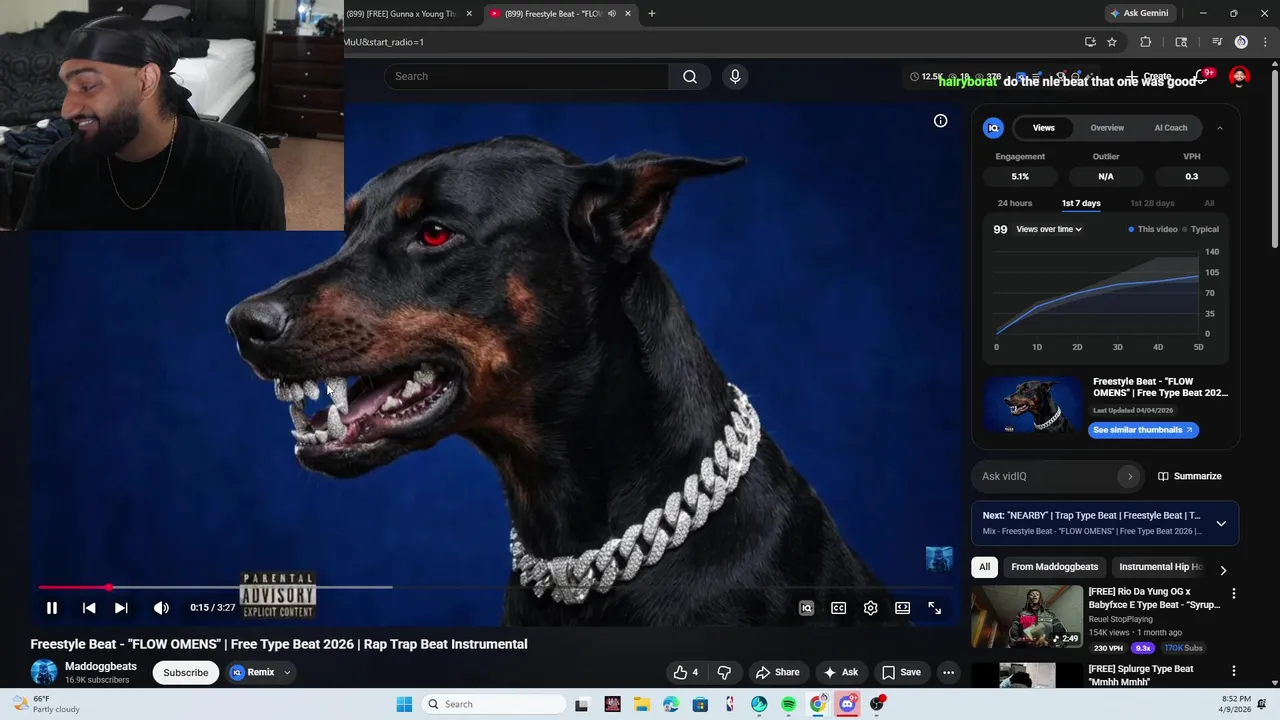Open the Rio Da Yung OG video thumbnail

coord(1027,617)
